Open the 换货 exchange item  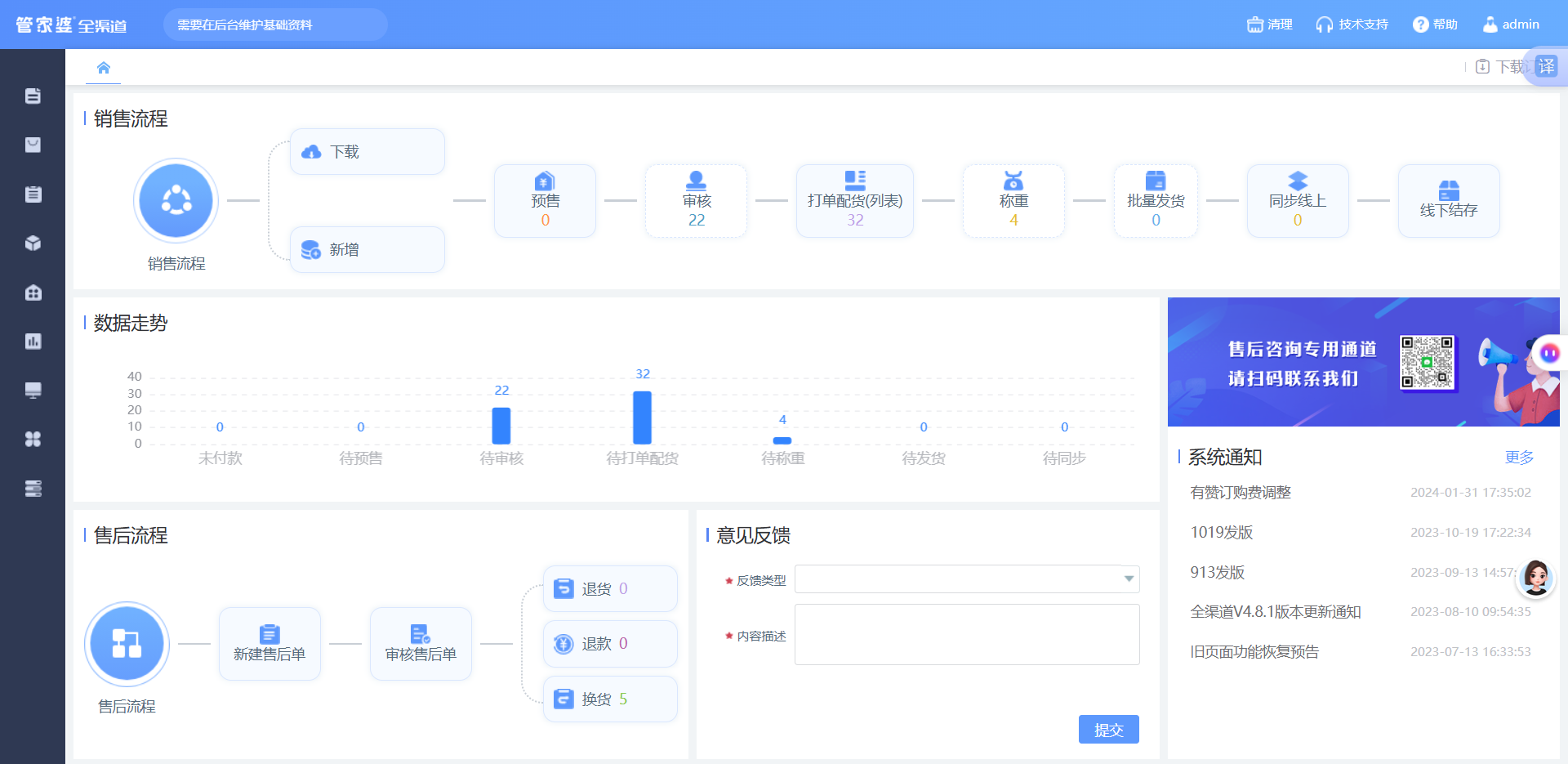pos(610,699)
